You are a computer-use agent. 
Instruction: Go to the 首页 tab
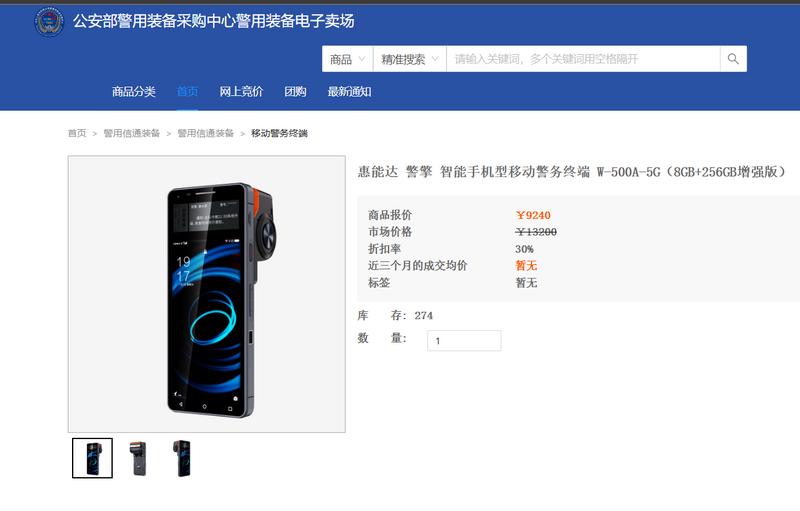[x=187, y=92]
